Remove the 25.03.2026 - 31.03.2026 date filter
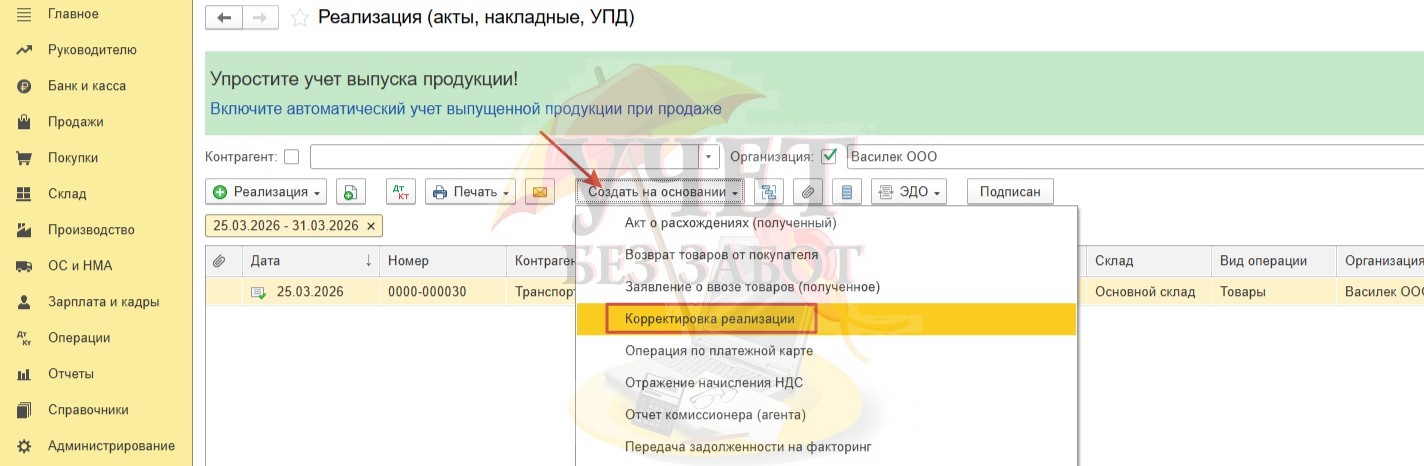Viewport: 1424px width, 466px height. (371, 226)
